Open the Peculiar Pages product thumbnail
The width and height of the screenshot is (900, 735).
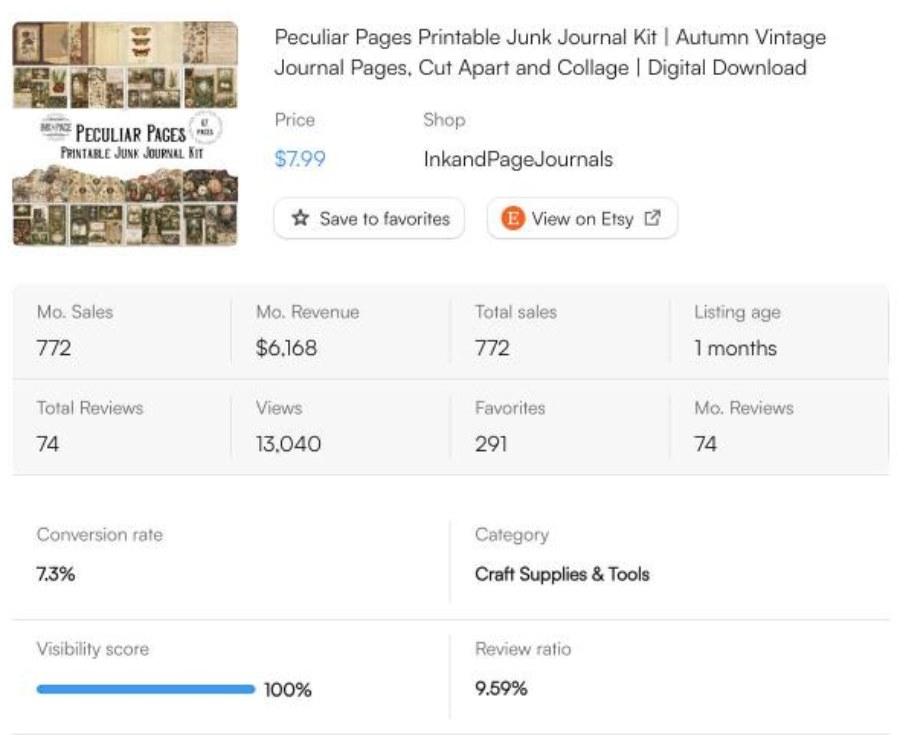pos(125,134)
